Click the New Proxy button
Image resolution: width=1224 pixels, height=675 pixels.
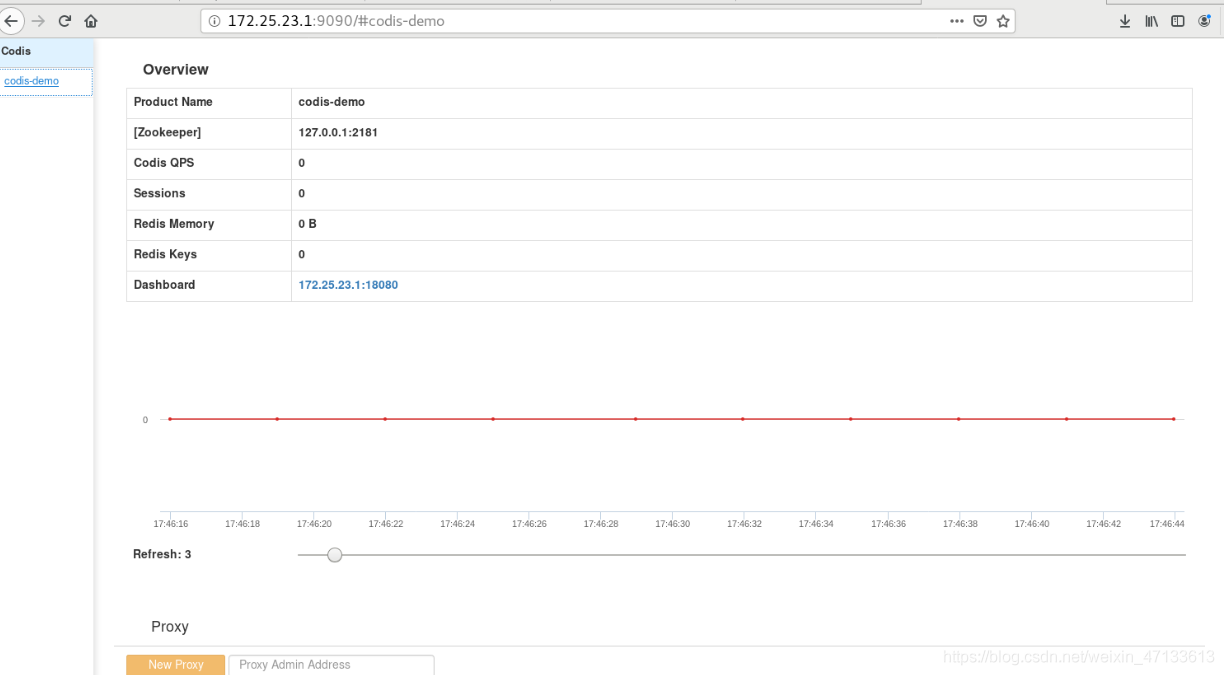tap(175, 664)
